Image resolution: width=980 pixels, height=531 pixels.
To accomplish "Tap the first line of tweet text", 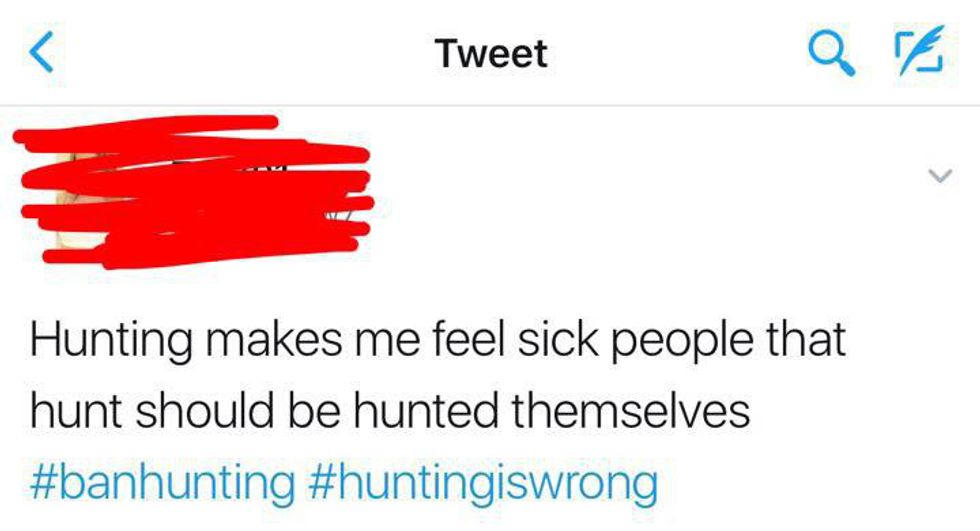I will point(438,340).
